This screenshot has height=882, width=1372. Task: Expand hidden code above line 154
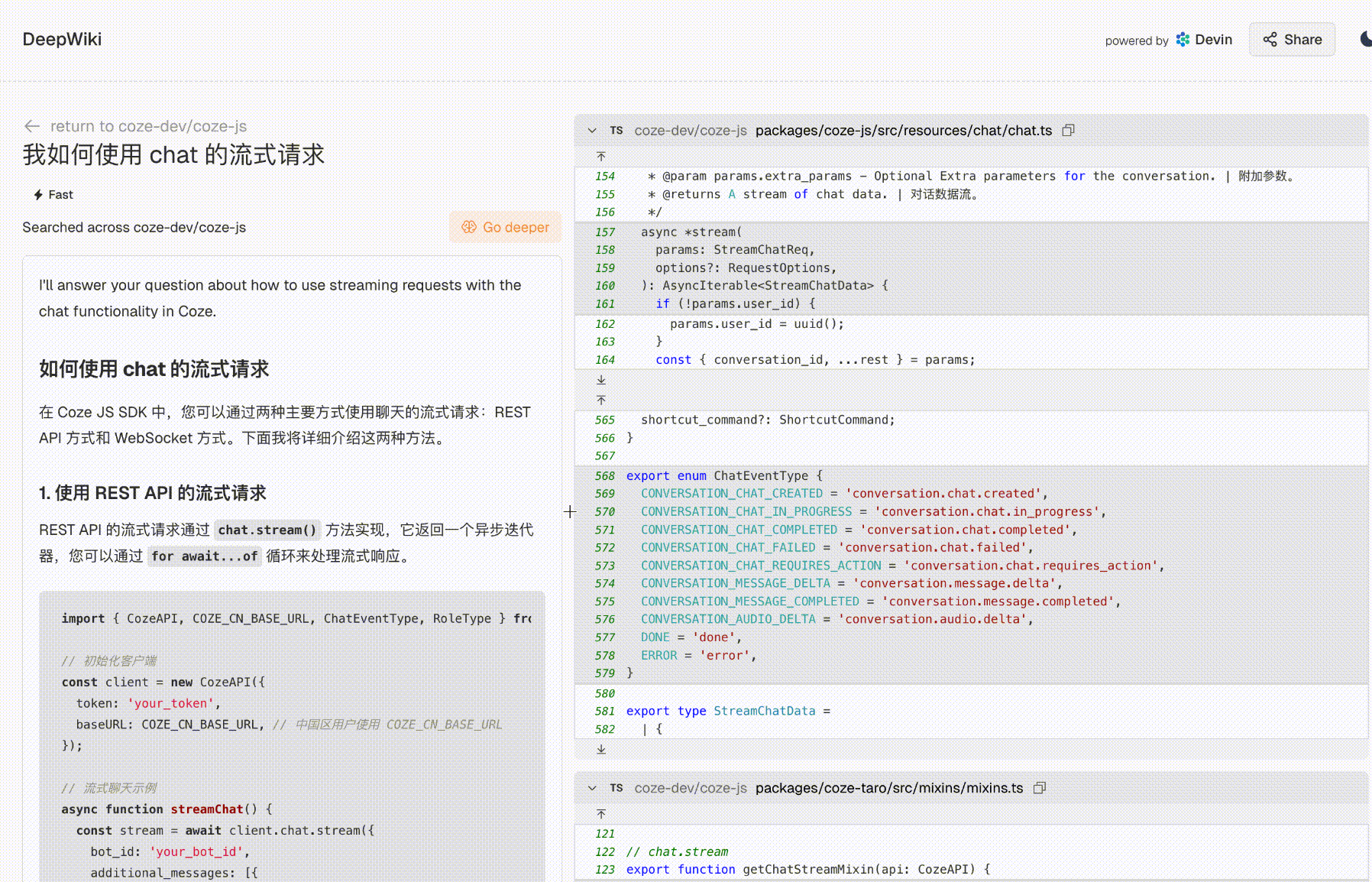[601, 157]
